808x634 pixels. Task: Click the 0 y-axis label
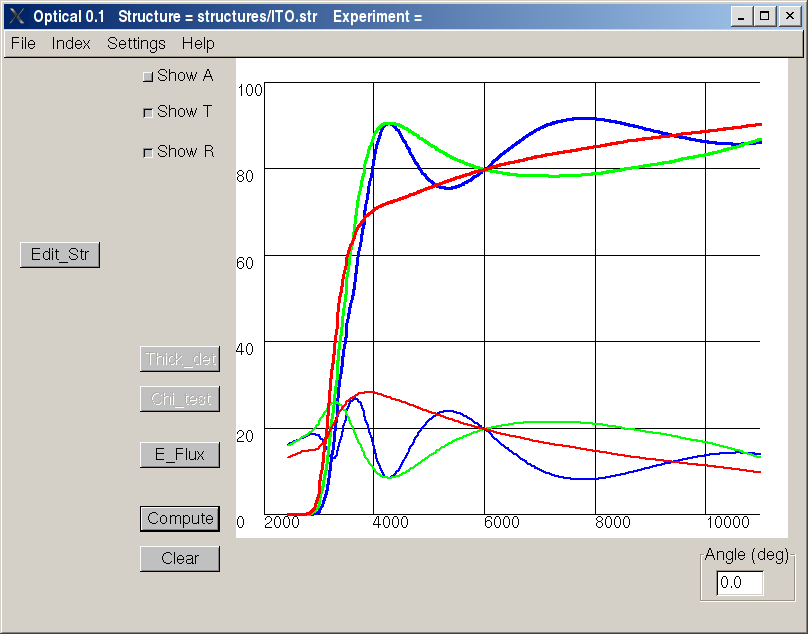[241, 522]
